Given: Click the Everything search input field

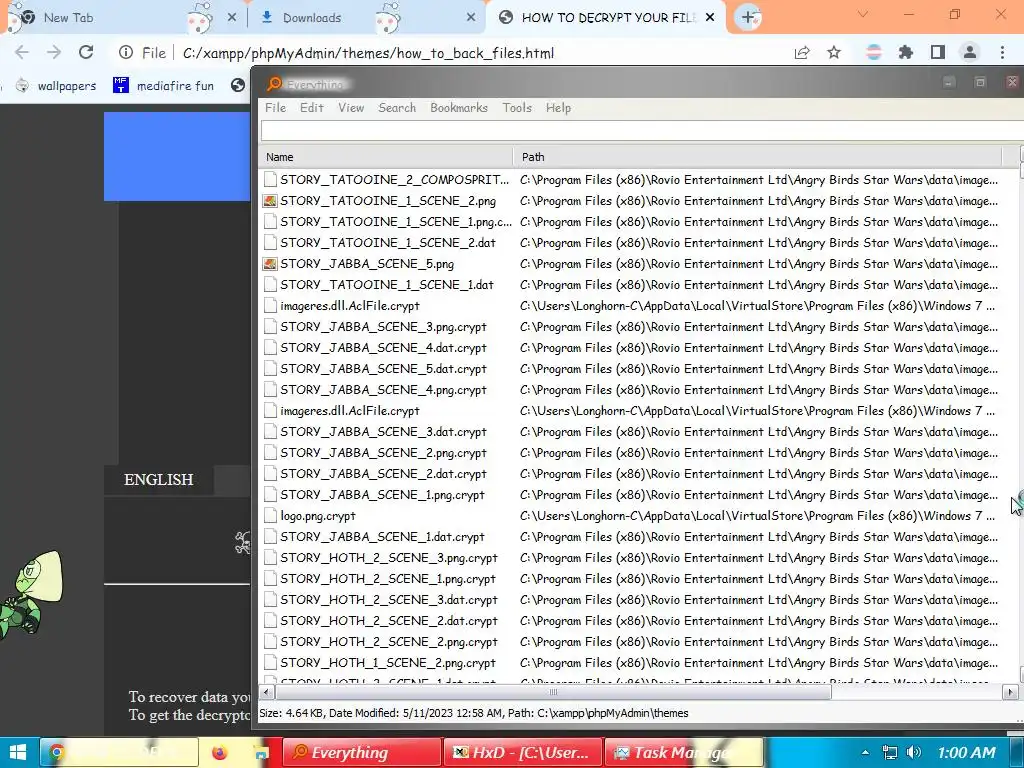Looking at the screenshot, I should click(x=642, y=131).
